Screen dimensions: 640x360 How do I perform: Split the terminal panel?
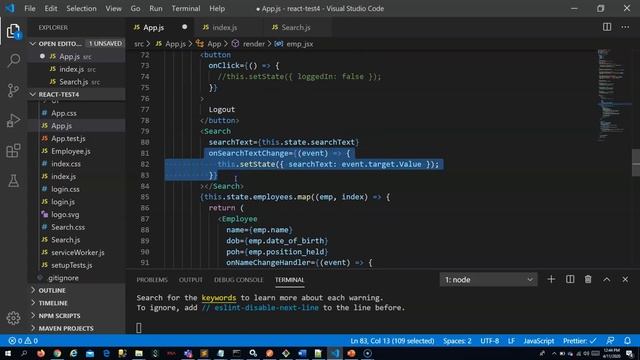[x=570, y=280]
